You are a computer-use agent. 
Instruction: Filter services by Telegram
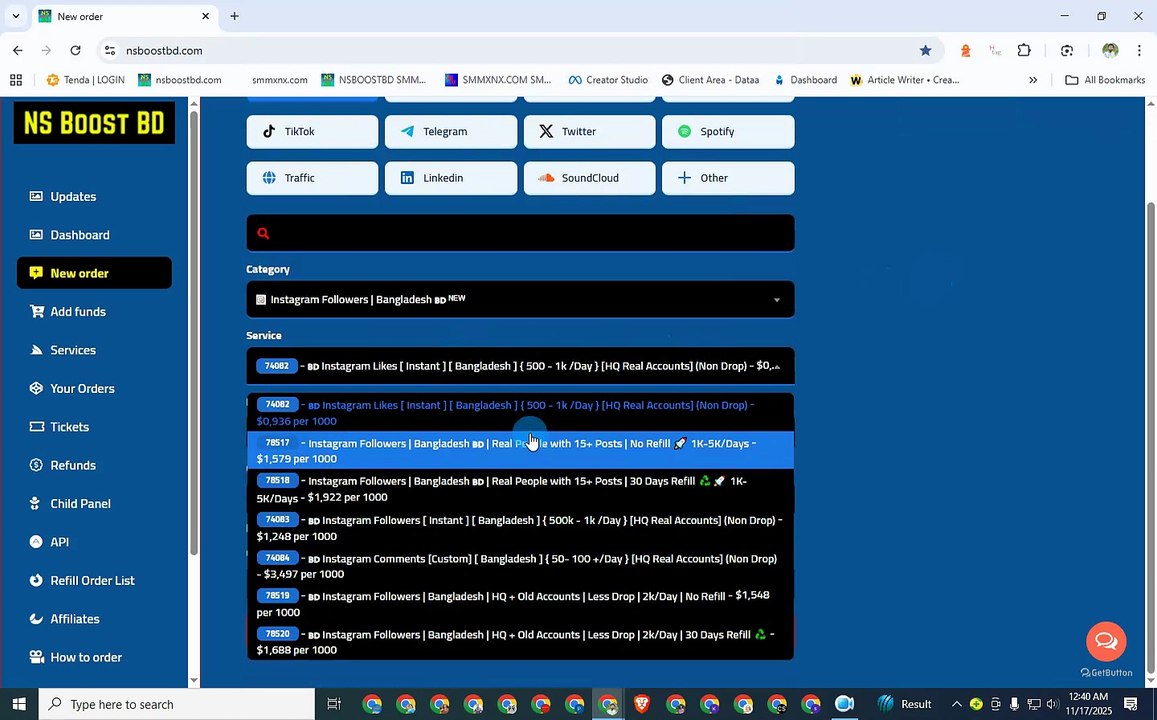[x=451, y=131]
